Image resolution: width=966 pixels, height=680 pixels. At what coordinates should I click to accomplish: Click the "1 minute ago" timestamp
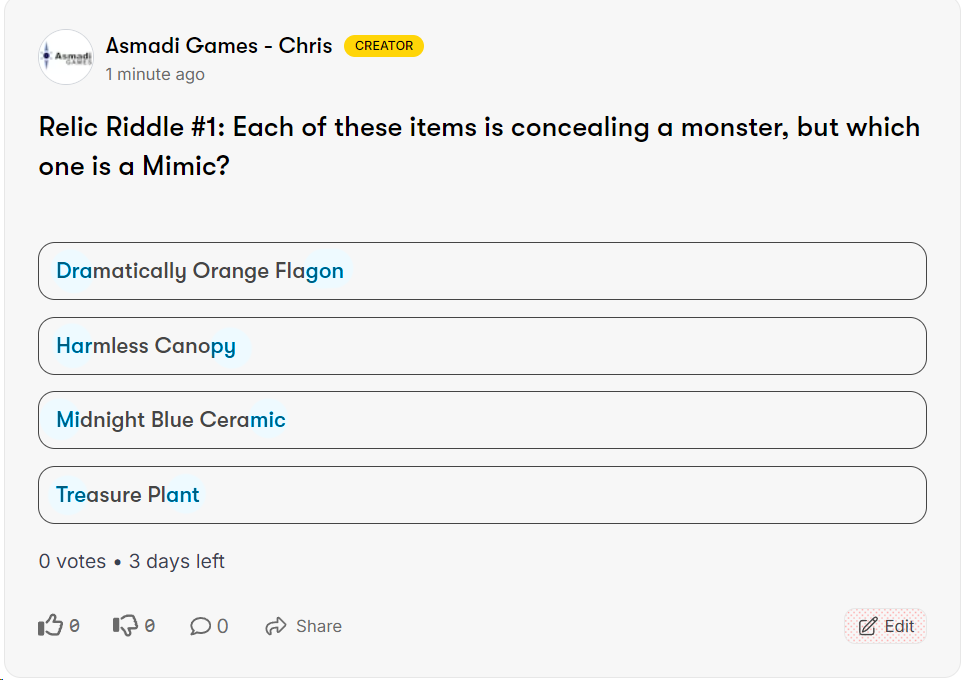click(x=155, y=74)
